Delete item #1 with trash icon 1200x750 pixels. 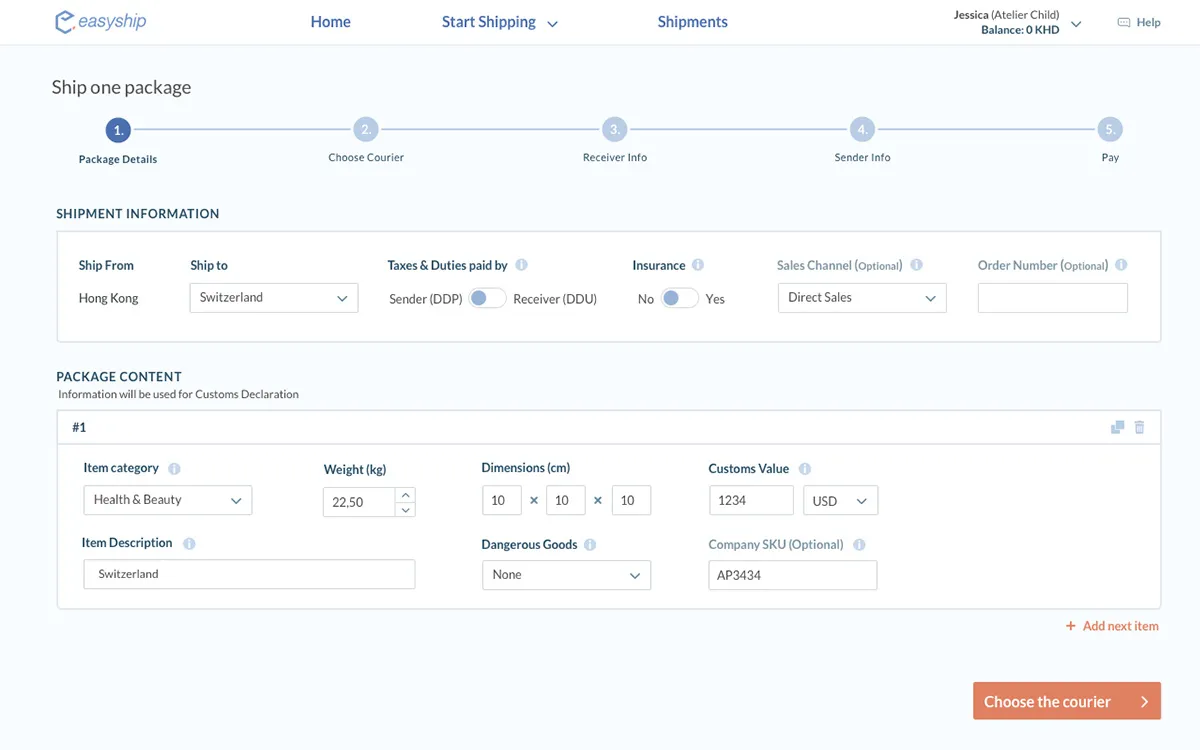tap(1139, 427)
